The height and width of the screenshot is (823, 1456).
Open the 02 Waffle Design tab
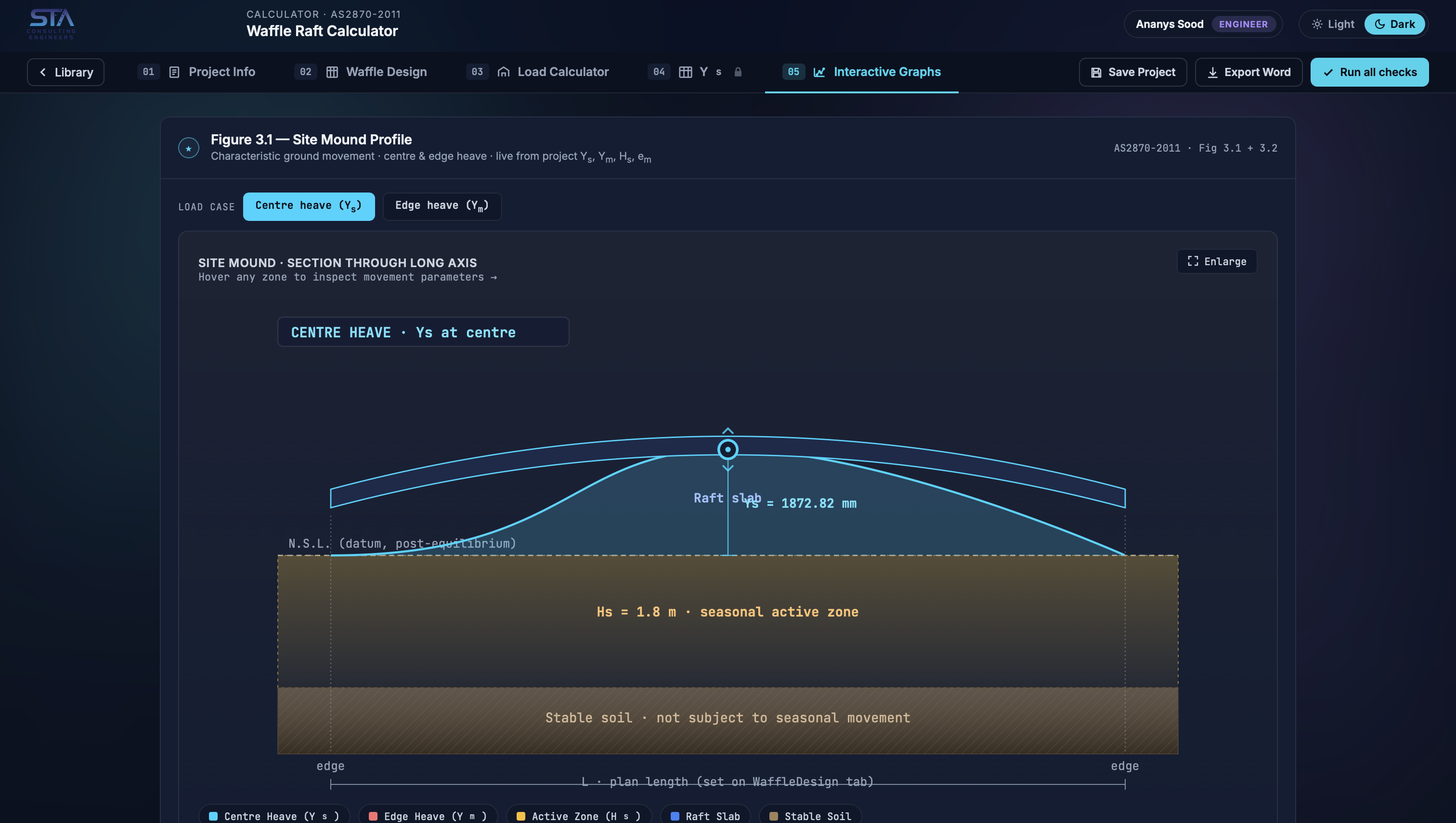coord(361,72)
